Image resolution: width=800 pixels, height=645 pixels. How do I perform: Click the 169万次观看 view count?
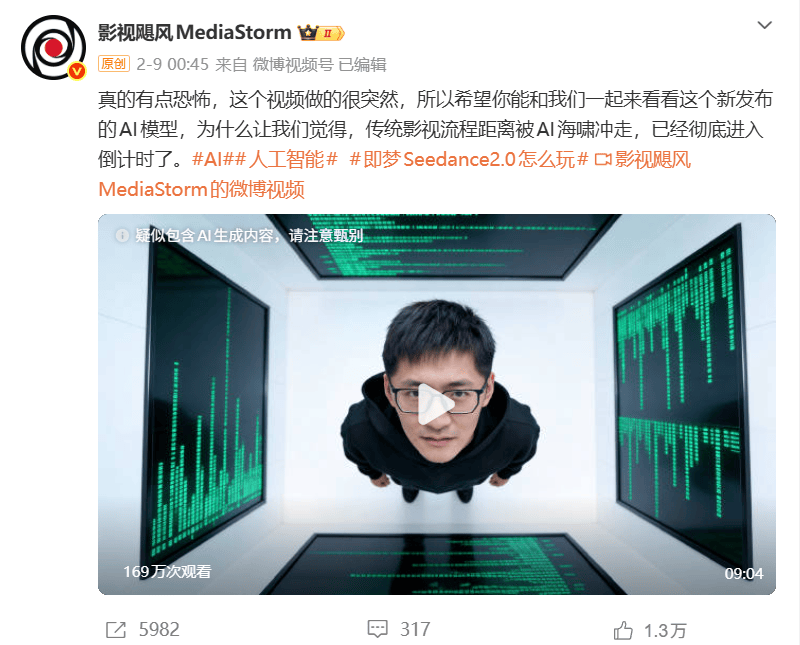(x=167, y=572)
